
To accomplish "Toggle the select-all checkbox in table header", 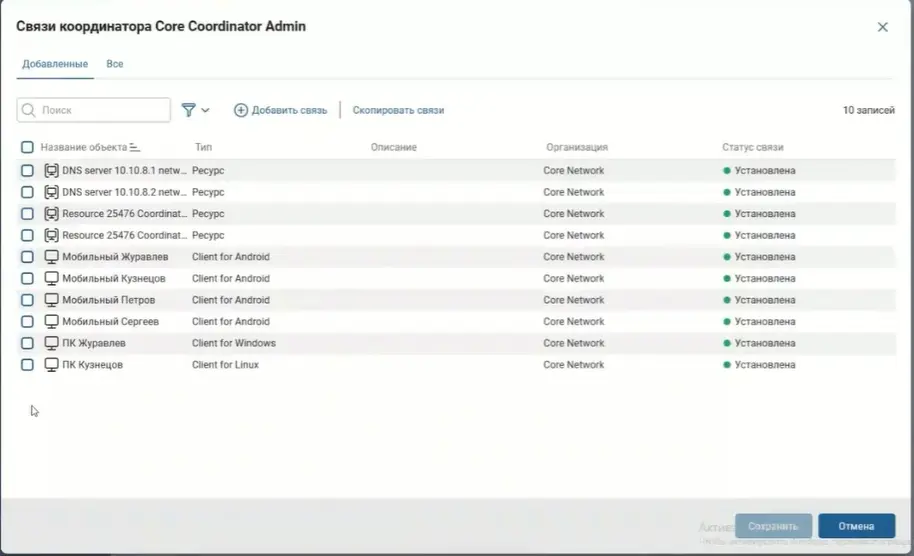I will coord(27,148).
